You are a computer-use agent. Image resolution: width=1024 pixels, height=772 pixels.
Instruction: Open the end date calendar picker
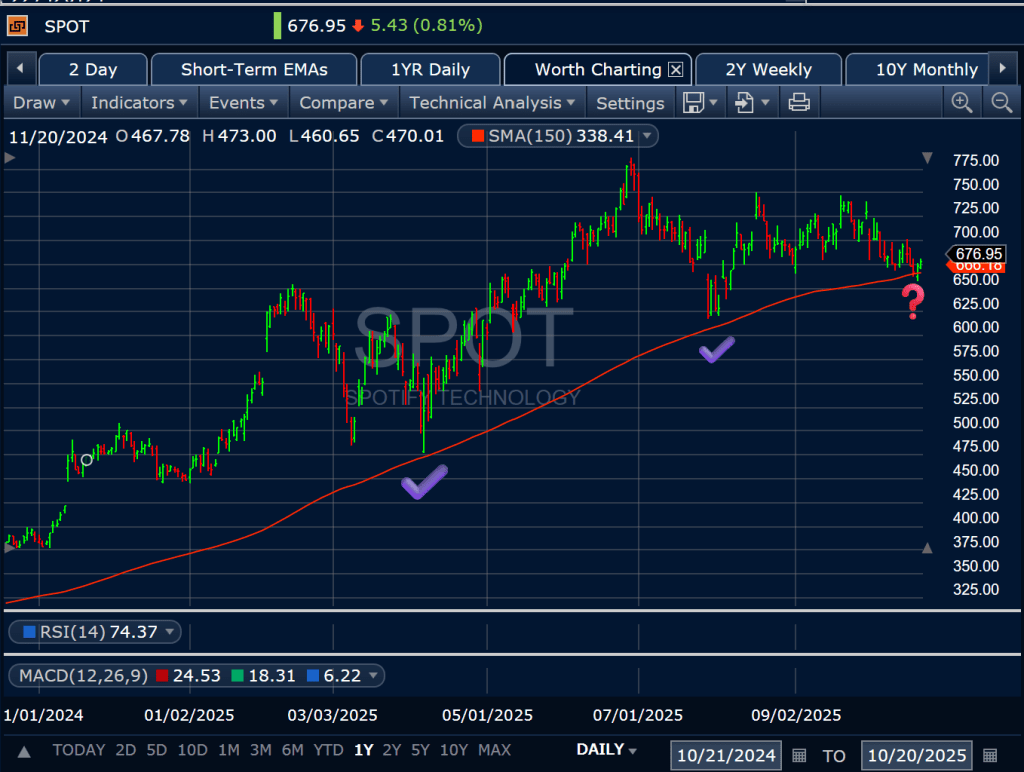(990, 755)
